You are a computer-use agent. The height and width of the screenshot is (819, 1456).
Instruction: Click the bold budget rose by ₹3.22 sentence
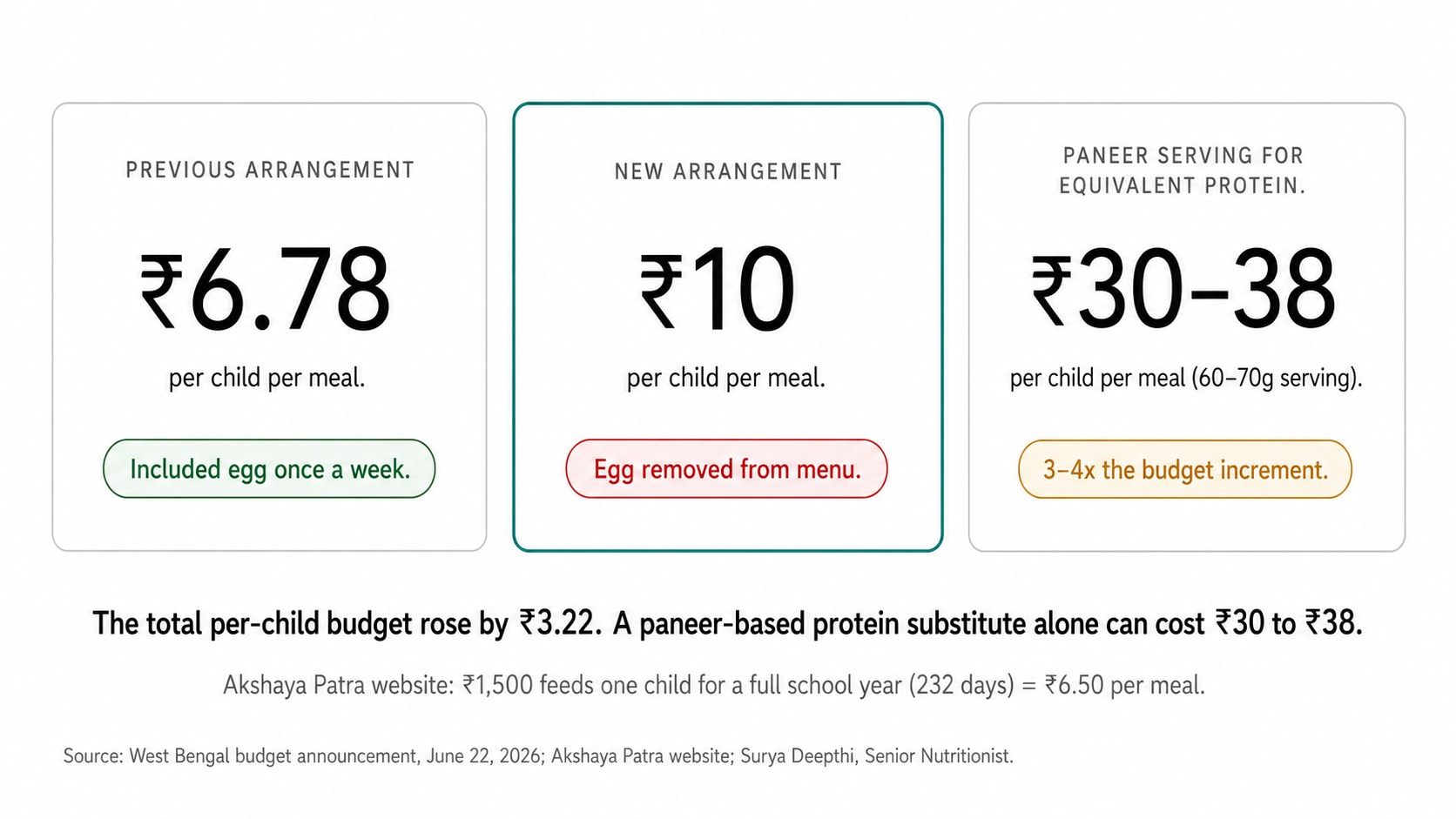pos(727,623)
